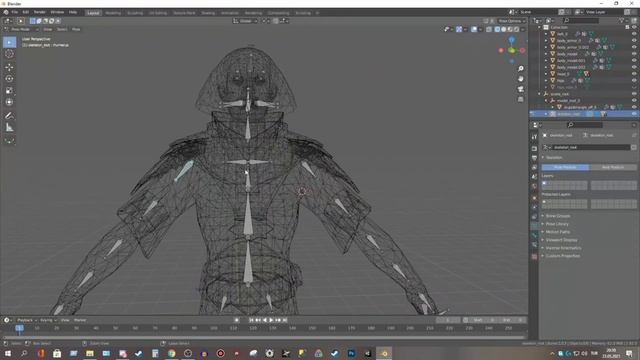The width and height of the screenshot is (640, 360).
Task: Open Windows Start button on taskbar
Action: point(7,353)
